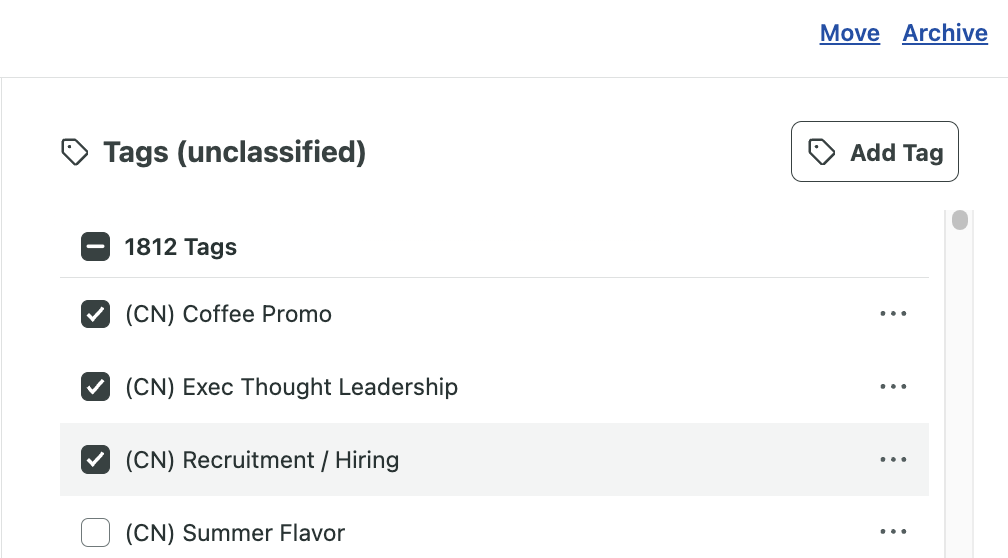Click the 1812 Tags count text
Screen dimensions: 1008x558
[x=181, y=247]
